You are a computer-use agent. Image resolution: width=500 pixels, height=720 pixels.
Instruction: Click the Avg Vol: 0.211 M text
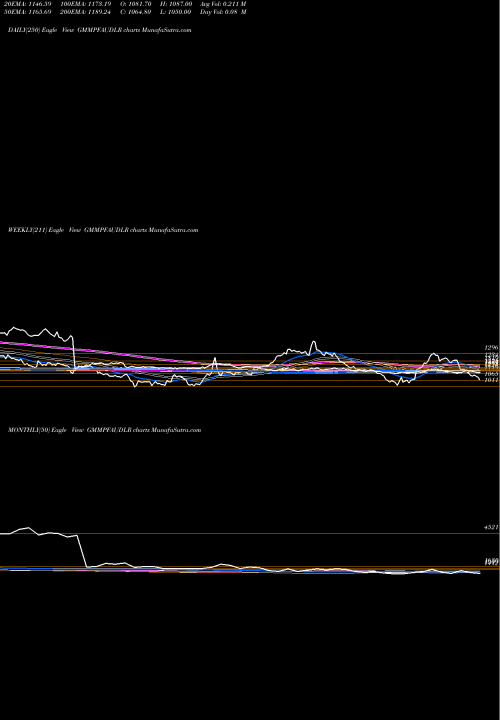223,4
